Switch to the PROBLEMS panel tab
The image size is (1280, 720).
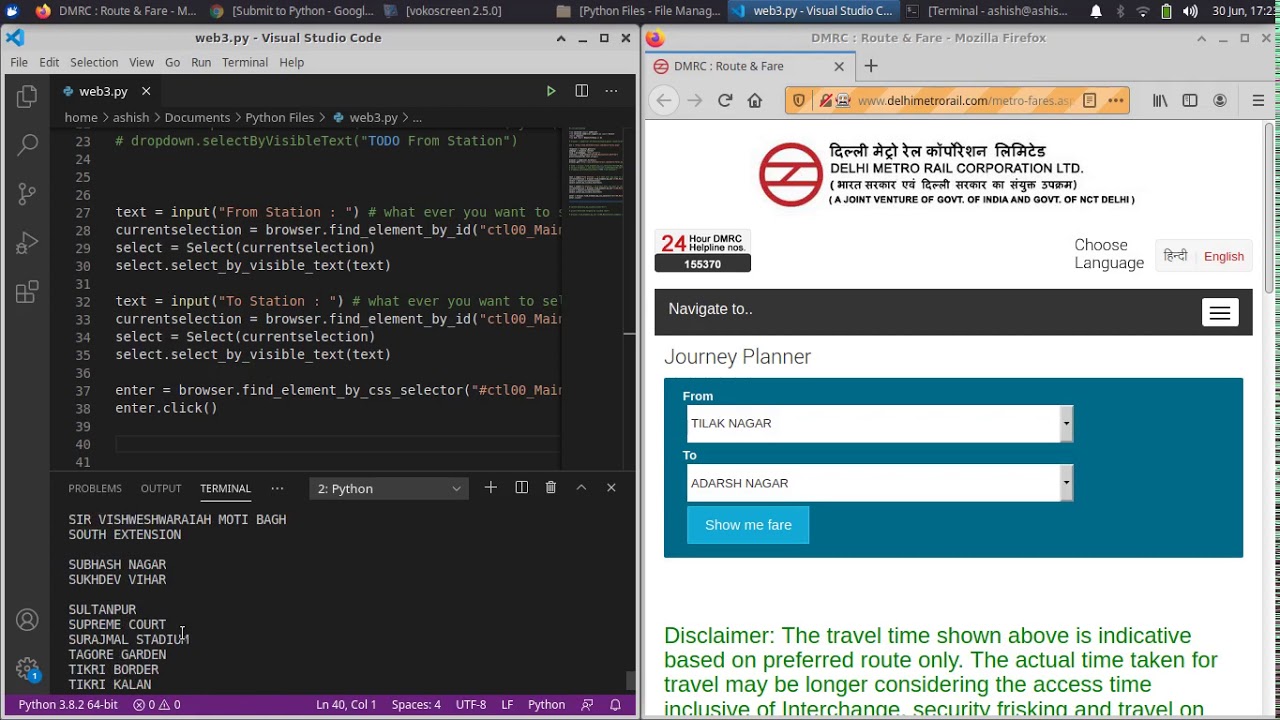click(95, 488)
